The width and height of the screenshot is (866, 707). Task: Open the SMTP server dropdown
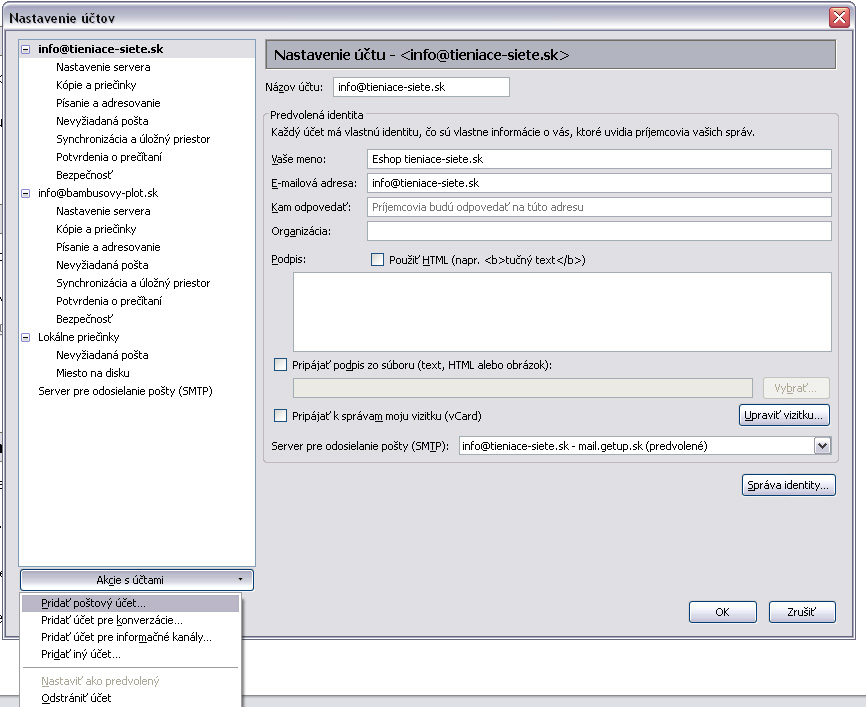[822, 446]
